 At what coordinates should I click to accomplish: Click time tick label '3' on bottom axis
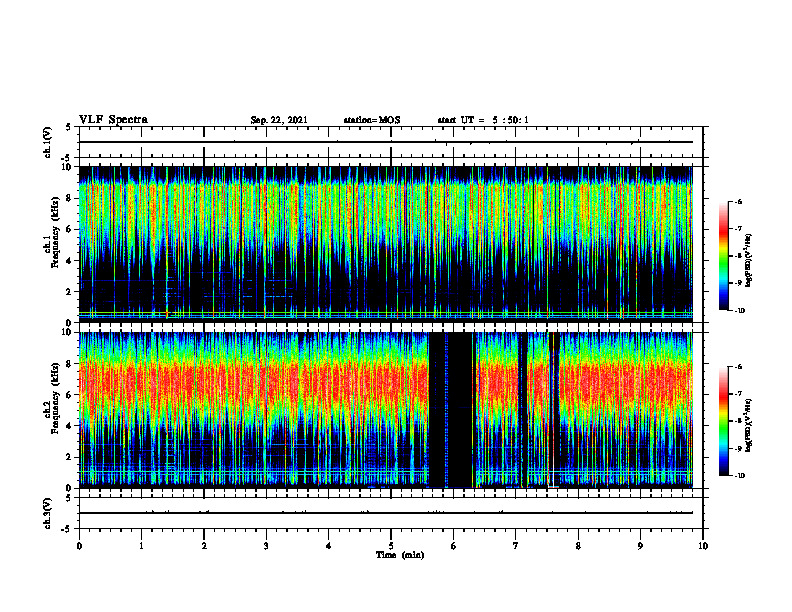point(266,546)
